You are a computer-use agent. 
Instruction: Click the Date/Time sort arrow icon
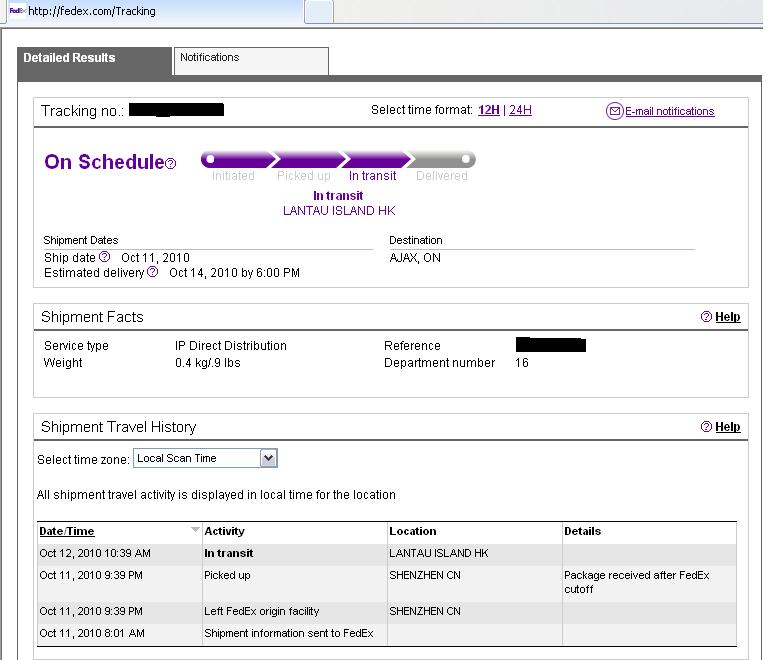195,531
